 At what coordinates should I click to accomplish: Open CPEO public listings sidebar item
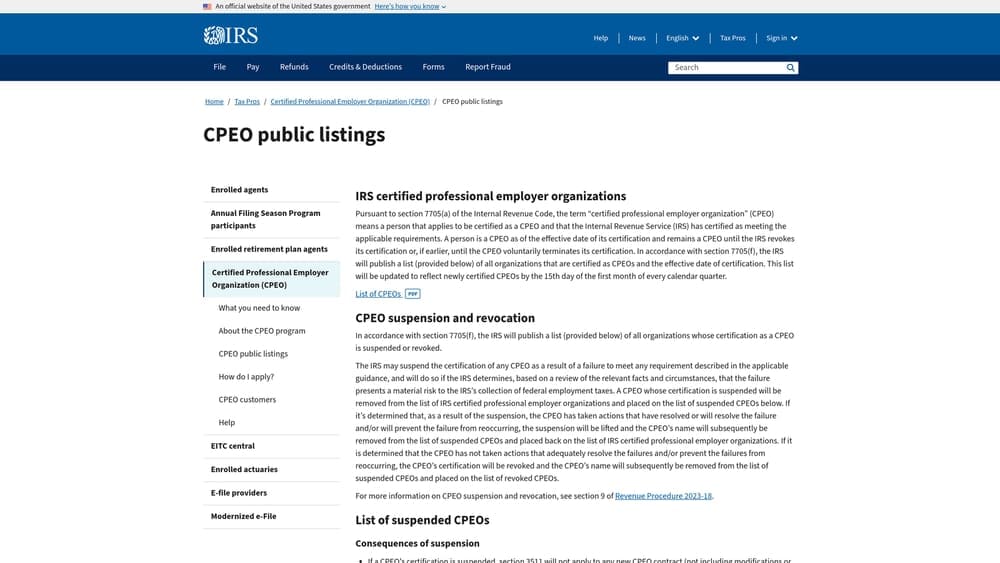pos(253,354)
